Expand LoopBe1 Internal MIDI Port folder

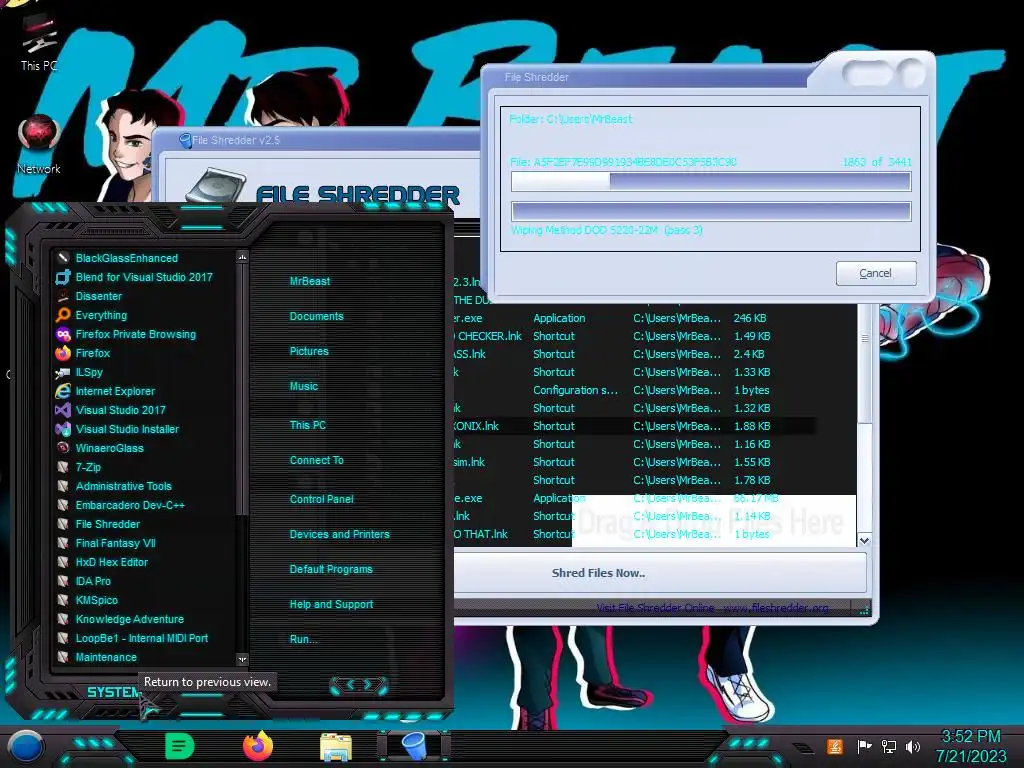coord(141,638)
